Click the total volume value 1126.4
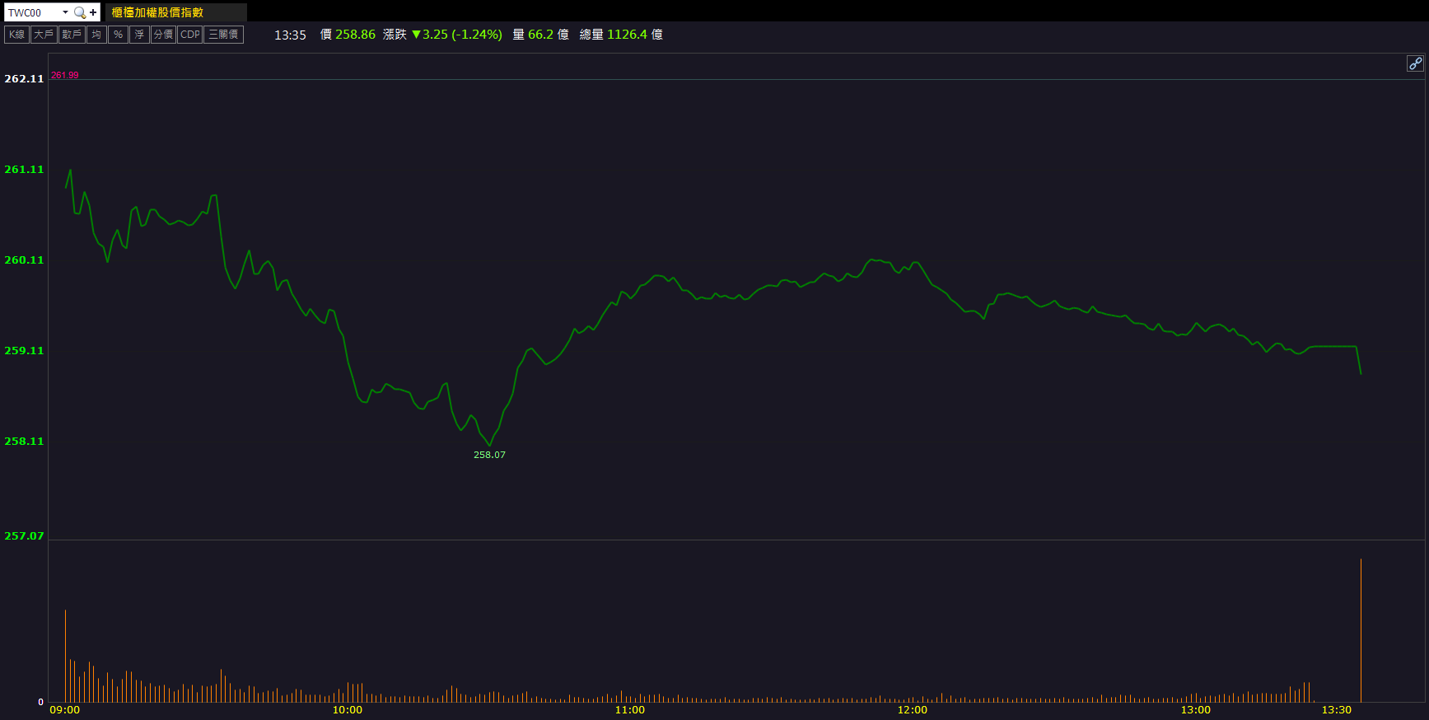The height and width of the screenshot is (720, 1429). 627,34
